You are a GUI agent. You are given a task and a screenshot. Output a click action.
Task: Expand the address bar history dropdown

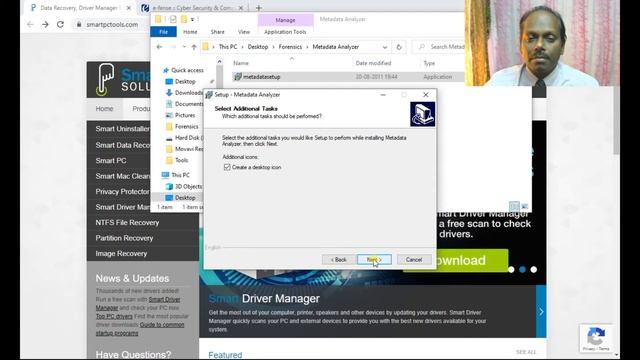pyautogui.click(x=384, y=47)
